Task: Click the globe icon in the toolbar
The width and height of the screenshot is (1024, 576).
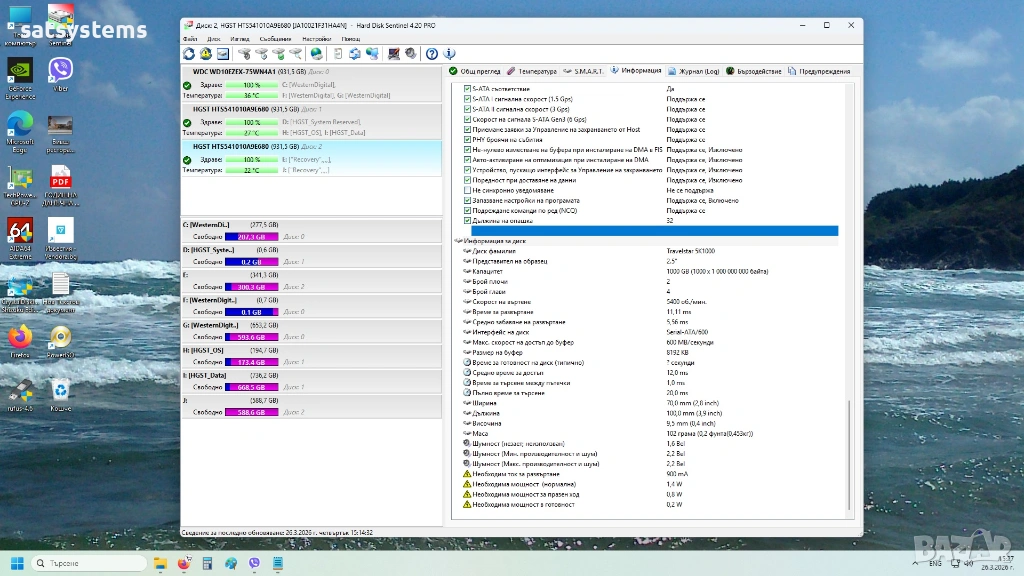Action: coord(317,54)
